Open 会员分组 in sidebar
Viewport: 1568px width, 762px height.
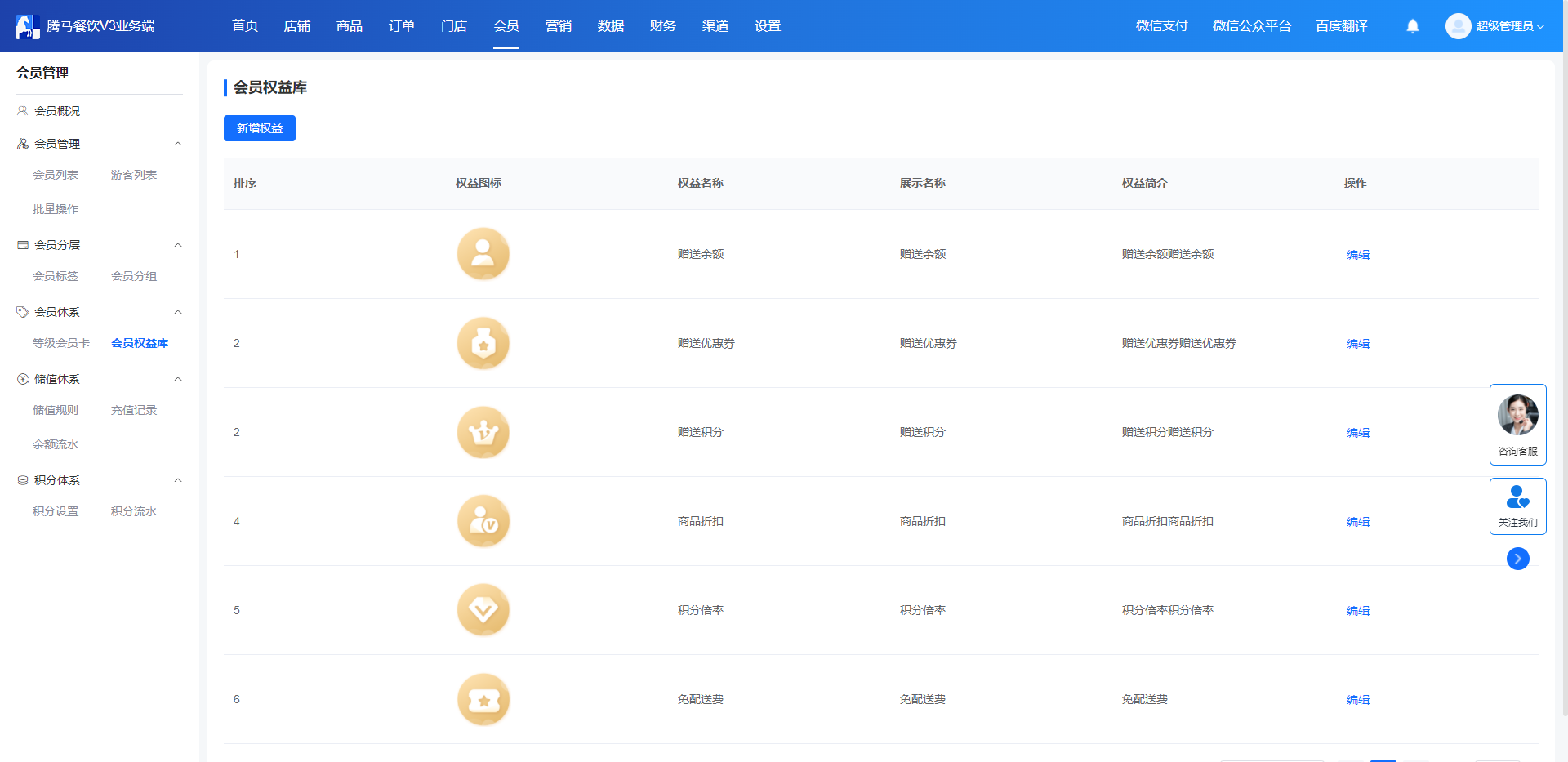click(x=134, y=276)
